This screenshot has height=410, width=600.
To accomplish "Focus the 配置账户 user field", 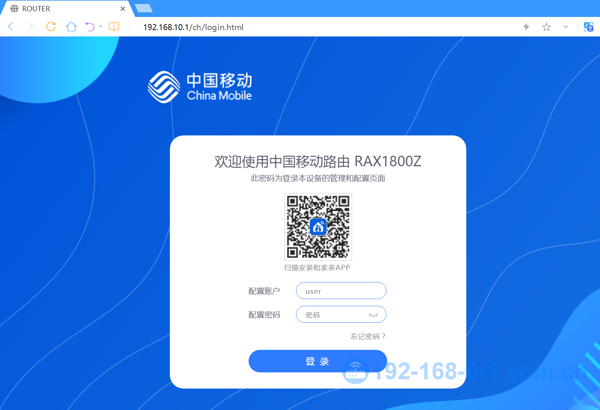I will pyautogui.click(x=341, y=291).
